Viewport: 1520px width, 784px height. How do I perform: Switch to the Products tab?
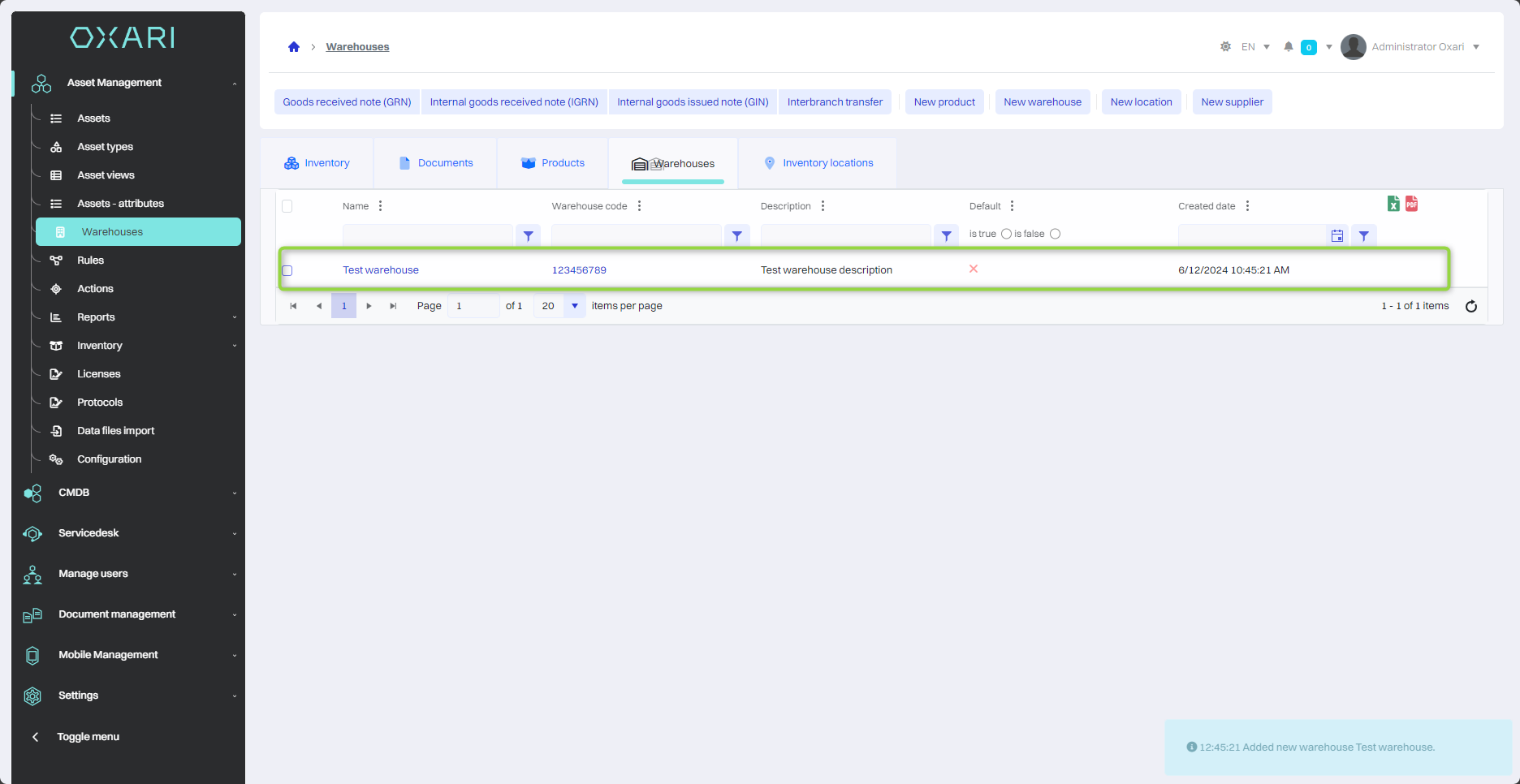[x=553, y=163]
